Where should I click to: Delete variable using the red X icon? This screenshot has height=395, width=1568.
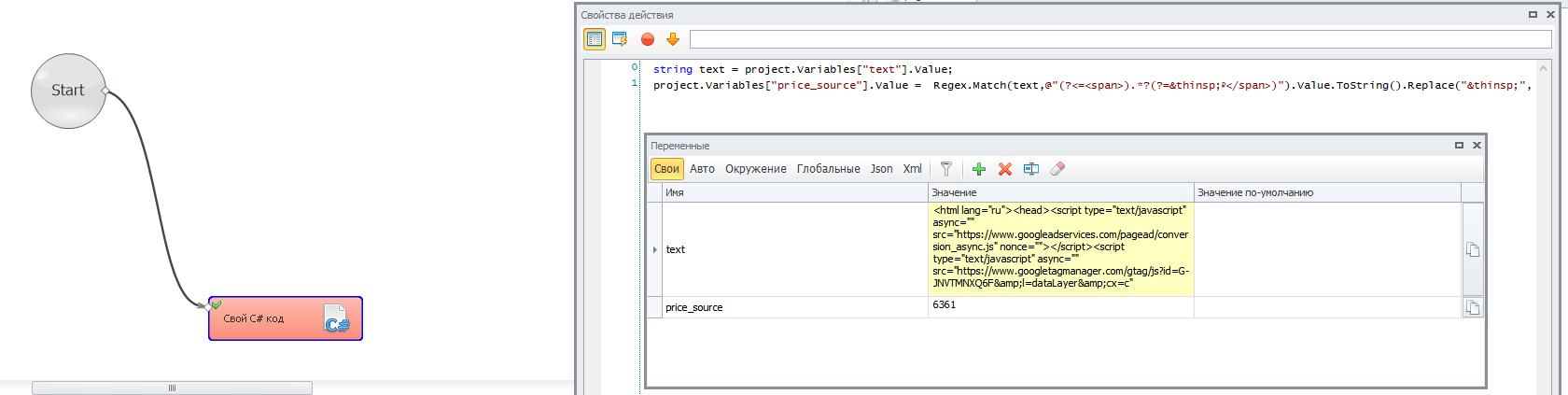(1004, 169)
